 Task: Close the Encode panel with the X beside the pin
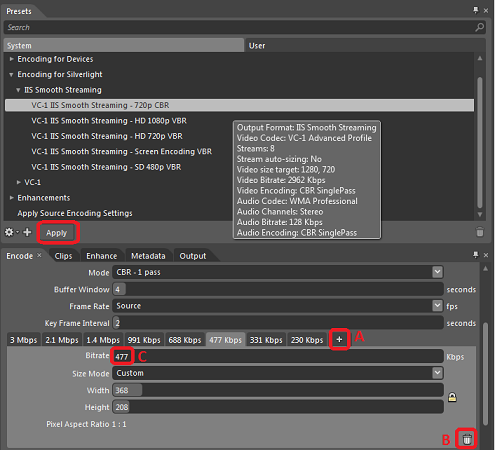(x=486, y=255)
